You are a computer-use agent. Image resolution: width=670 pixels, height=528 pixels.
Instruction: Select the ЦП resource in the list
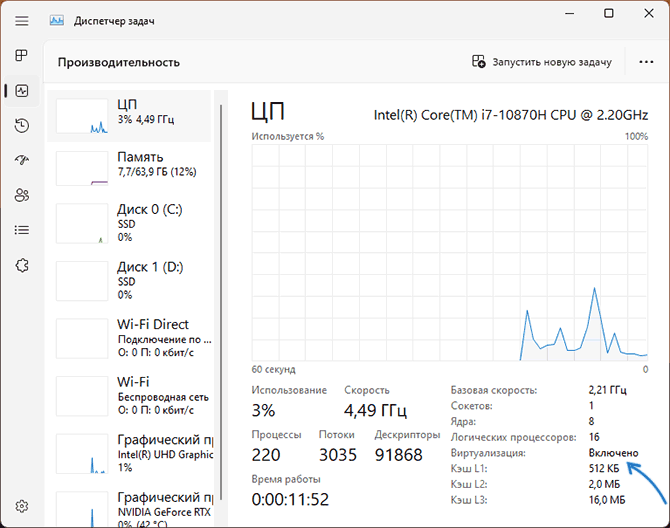coord(129,116)
